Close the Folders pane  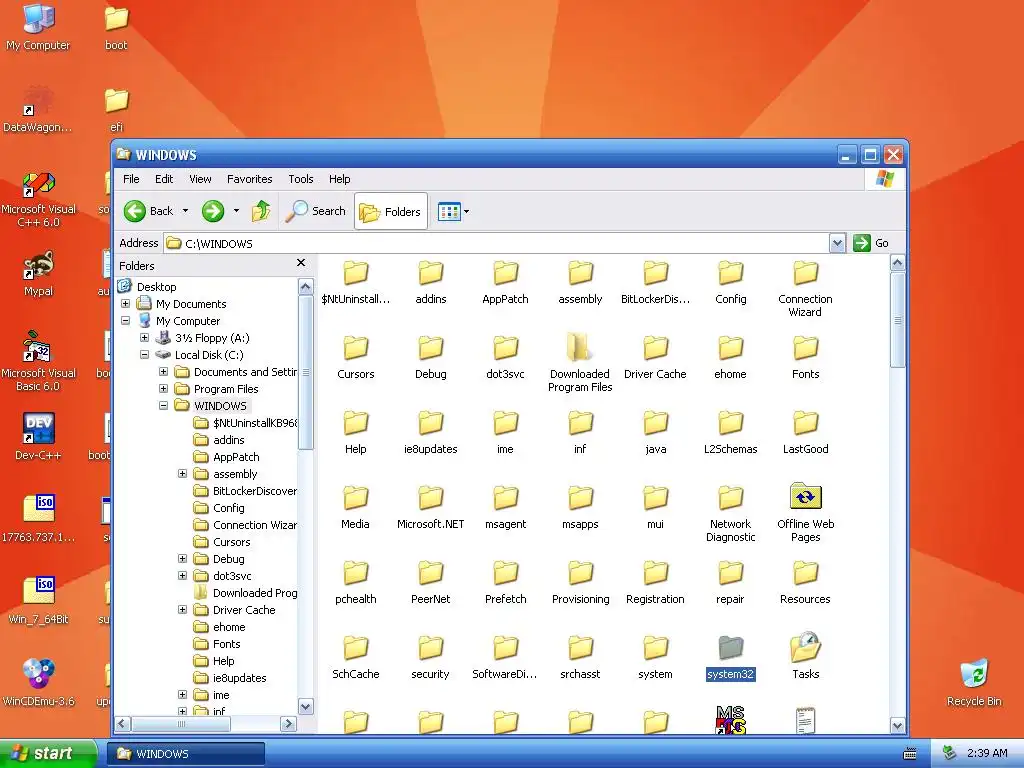[300, 263]
